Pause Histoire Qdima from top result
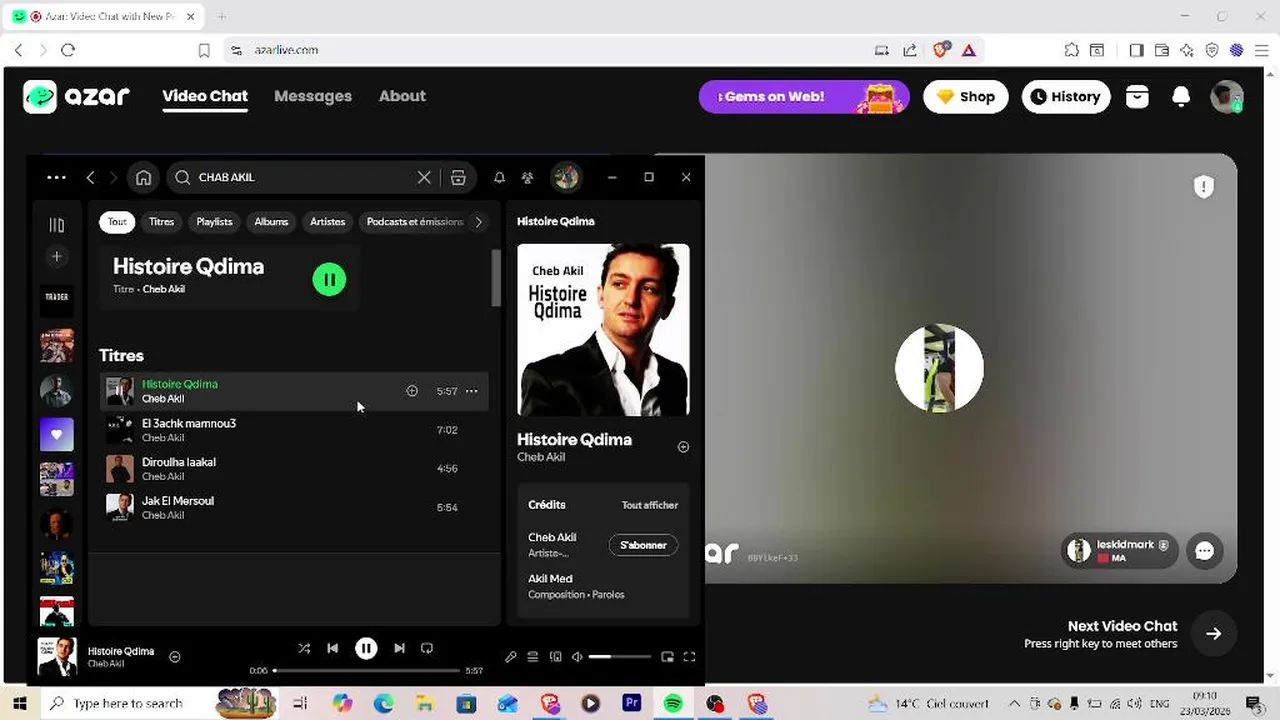The width and height of the screenshot is (1280, 720). (329, 280)
